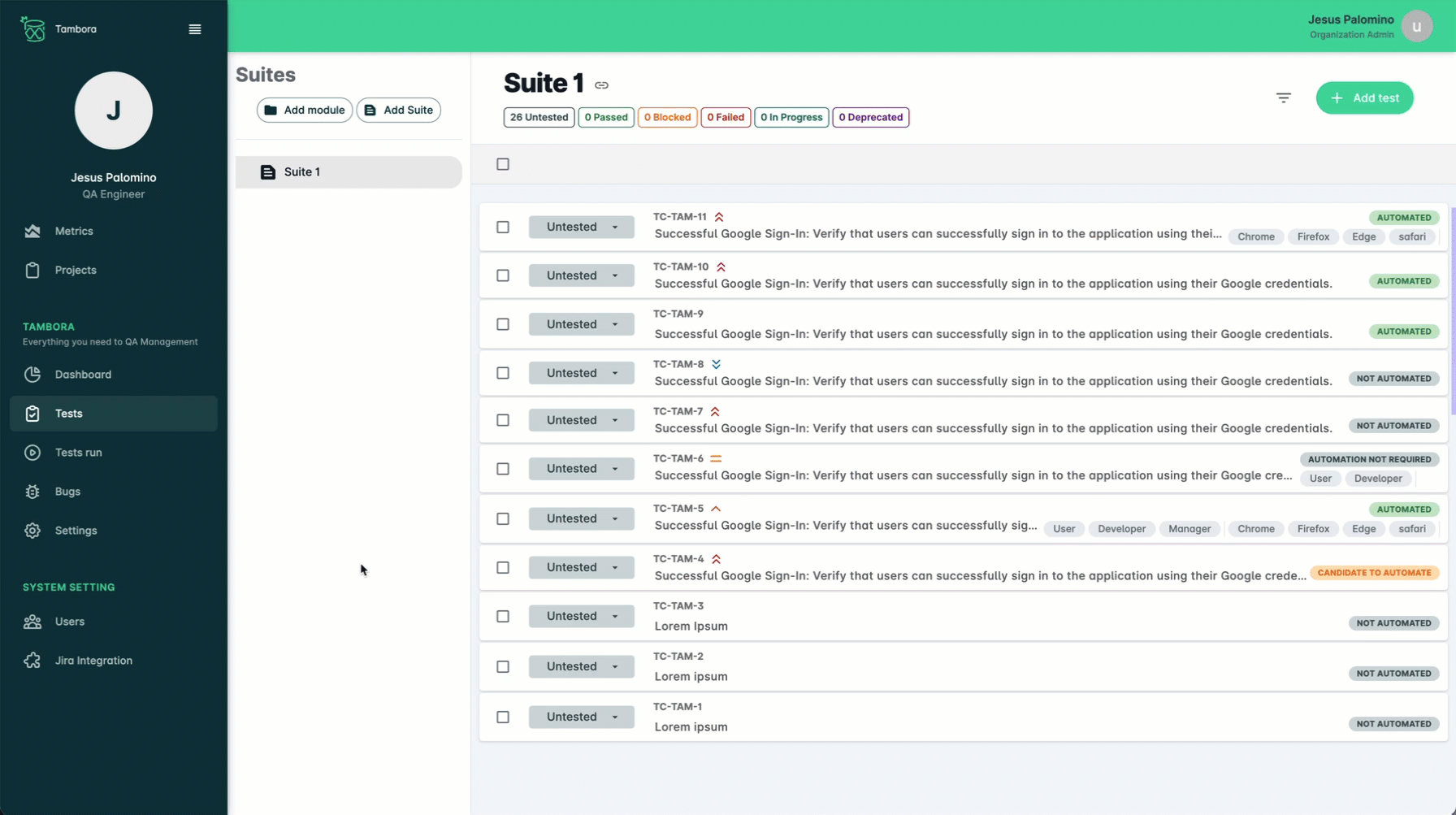Open Untested status dropdown for TC-TAM-7
Screen dimensions: 1456x815
582,420
